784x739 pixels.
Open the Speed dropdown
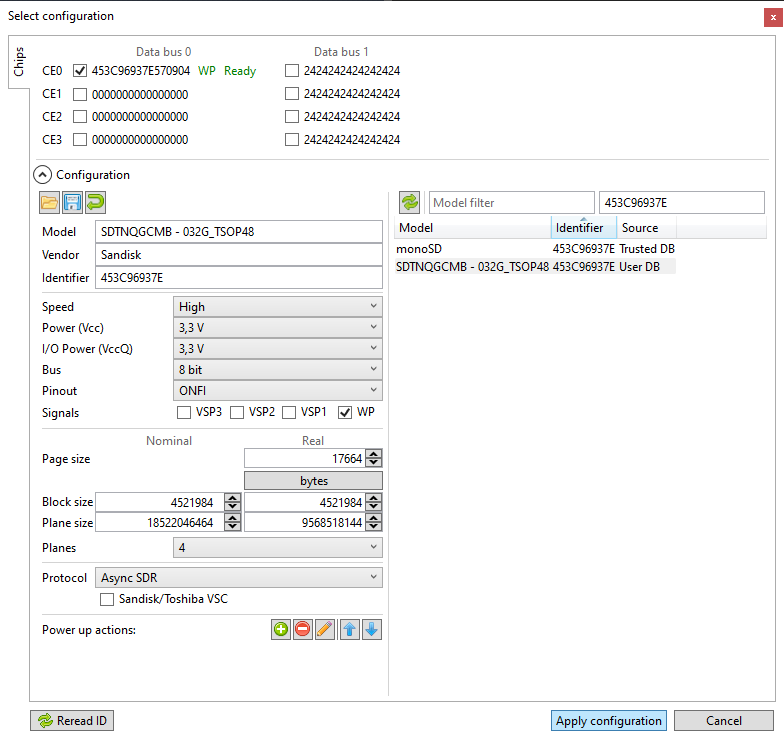pos(277,307)
